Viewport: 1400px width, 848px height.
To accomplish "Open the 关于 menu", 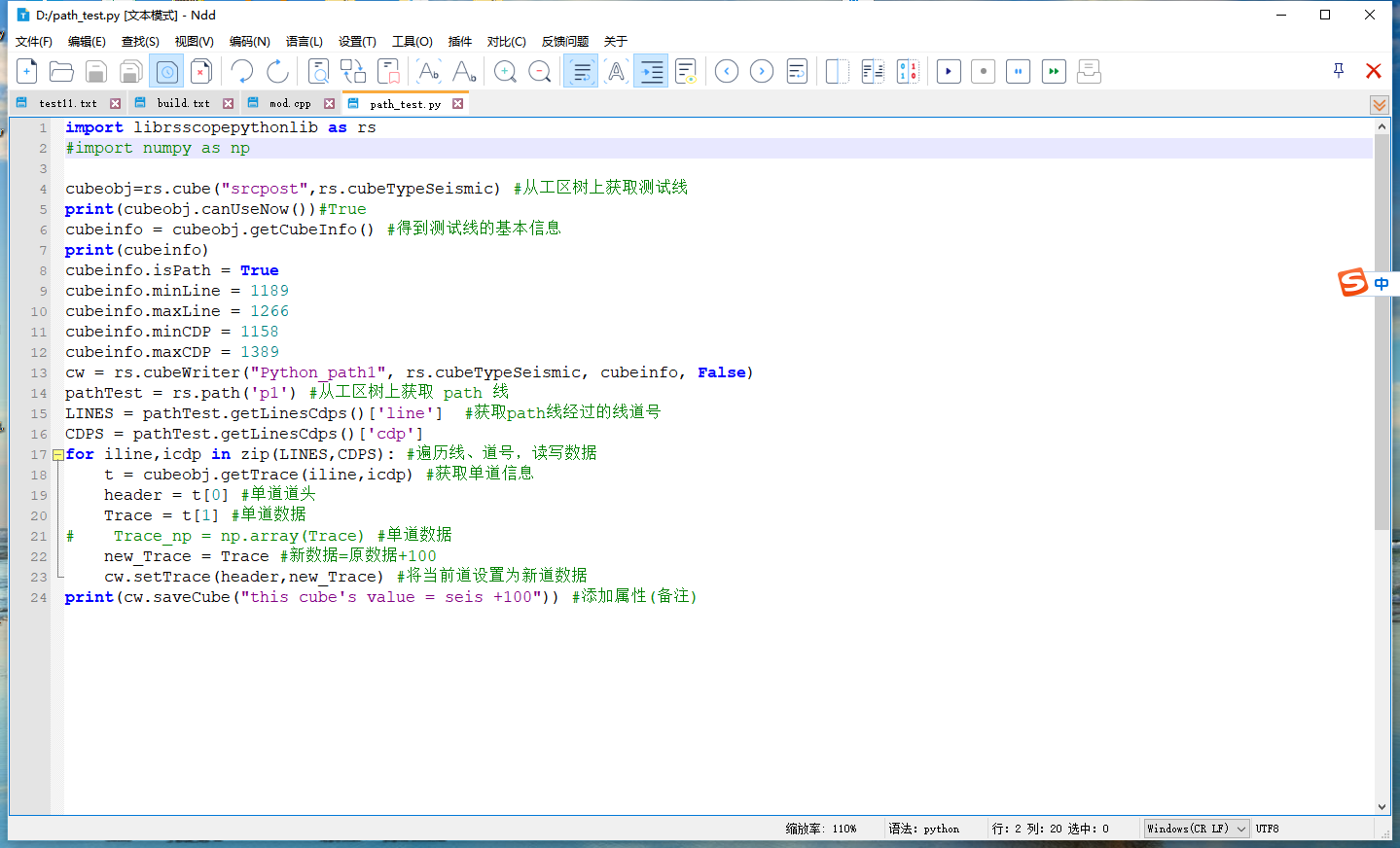I will 616,41.
